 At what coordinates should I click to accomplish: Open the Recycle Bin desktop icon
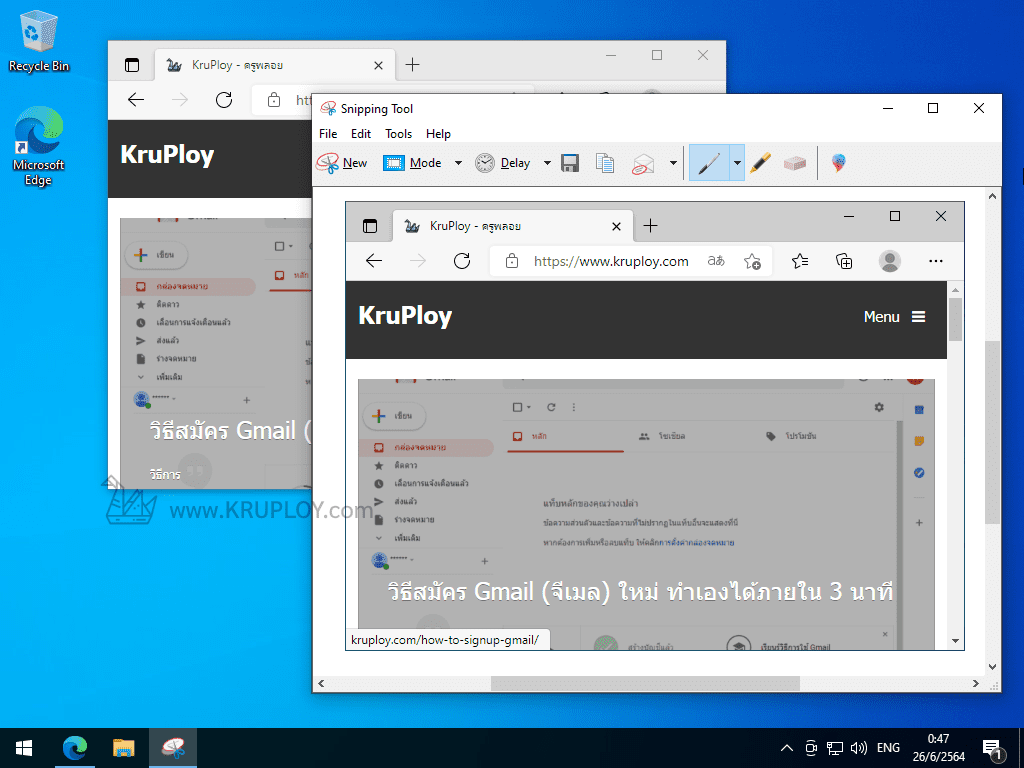(x=39, y=41)
